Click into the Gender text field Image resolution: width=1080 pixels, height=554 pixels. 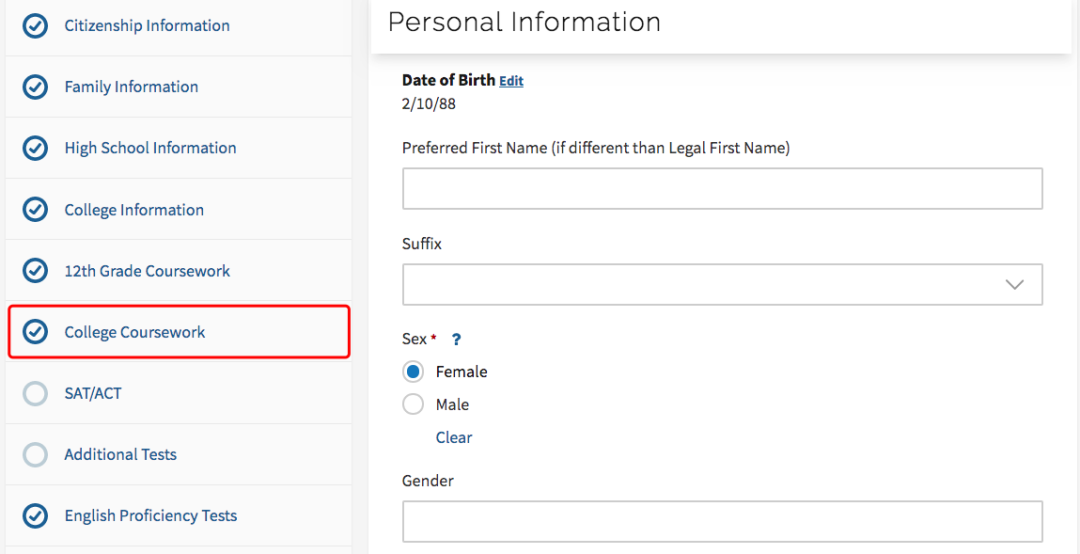click(x=723, y=522)
